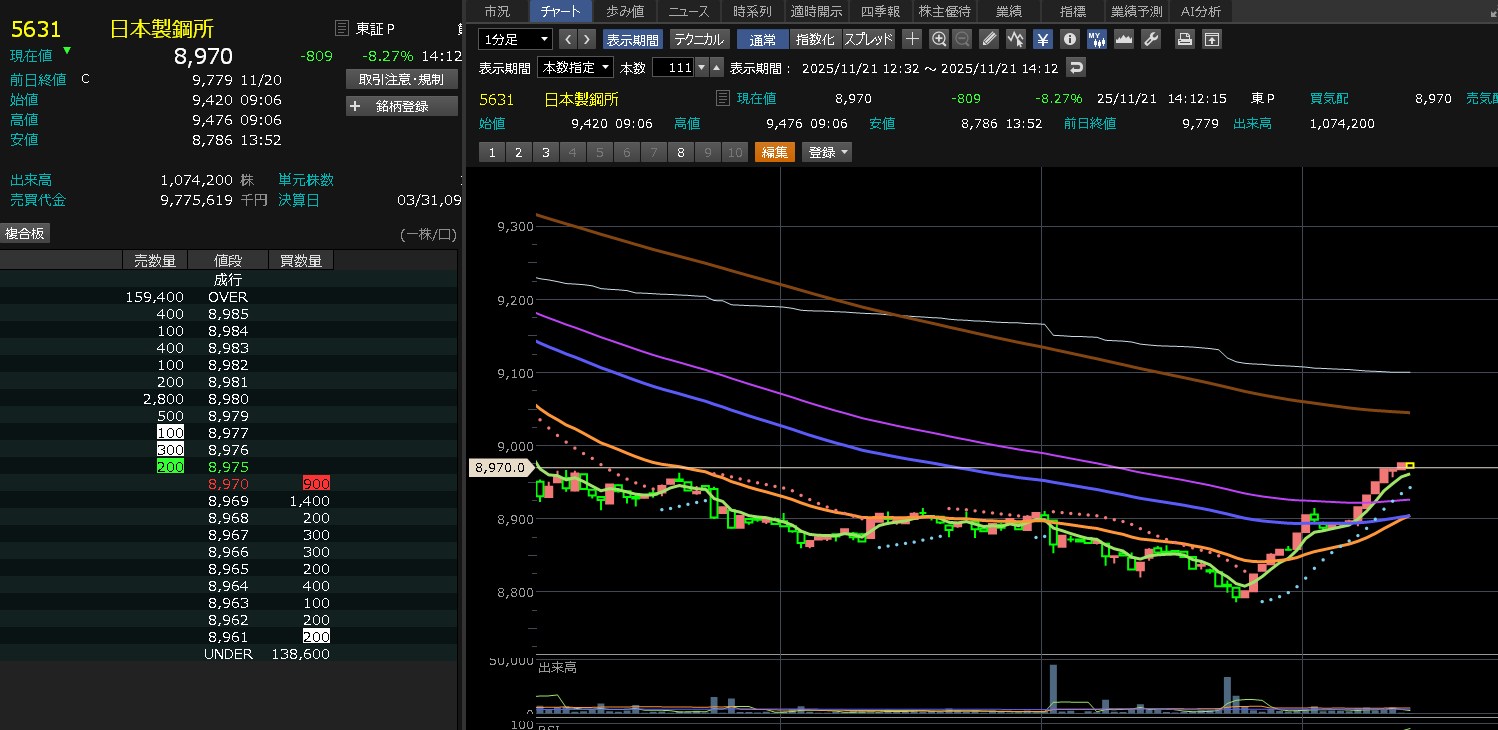The height and width of the screenshot is (730, 1498).
Task: Click the 8,970.0 price level marker
Action: tap(502, 467)
